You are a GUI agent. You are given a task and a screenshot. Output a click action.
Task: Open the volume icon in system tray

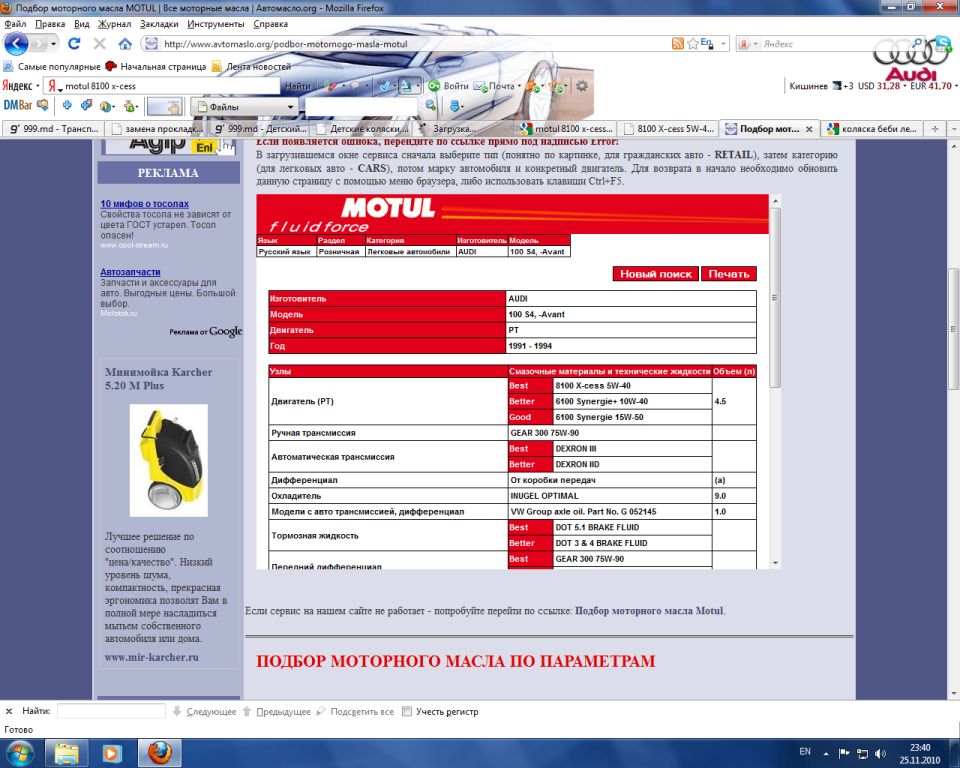pos(880,753)
